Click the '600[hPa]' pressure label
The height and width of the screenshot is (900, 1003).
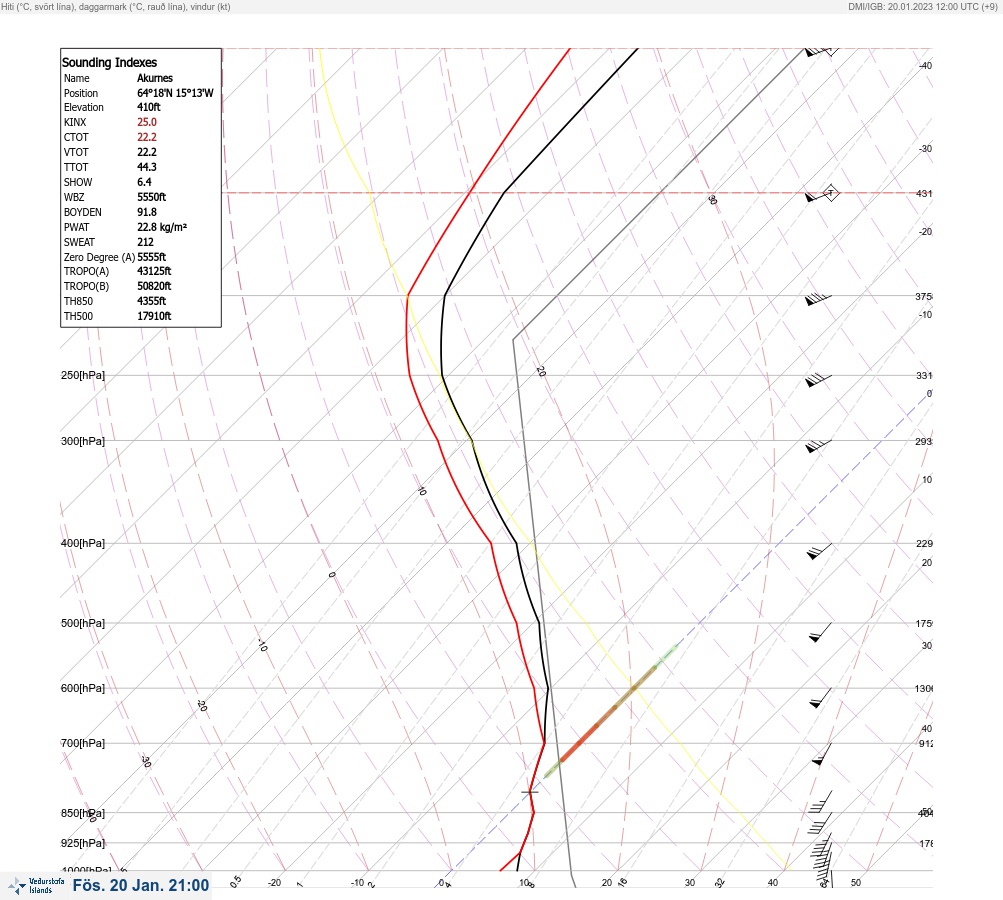pos(83,688)
